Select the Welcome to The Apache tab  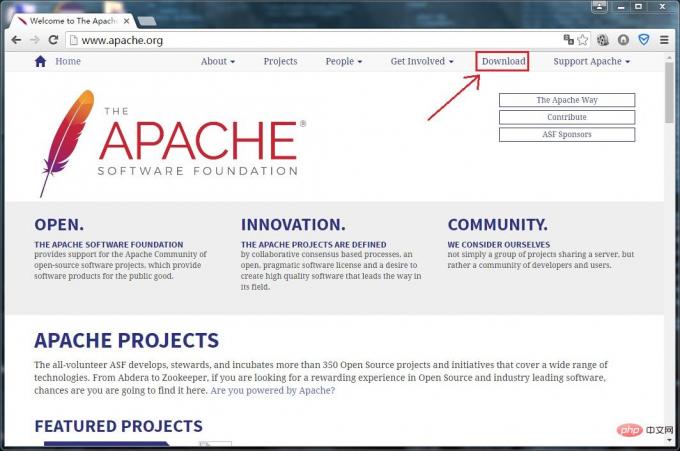(72, 21)
